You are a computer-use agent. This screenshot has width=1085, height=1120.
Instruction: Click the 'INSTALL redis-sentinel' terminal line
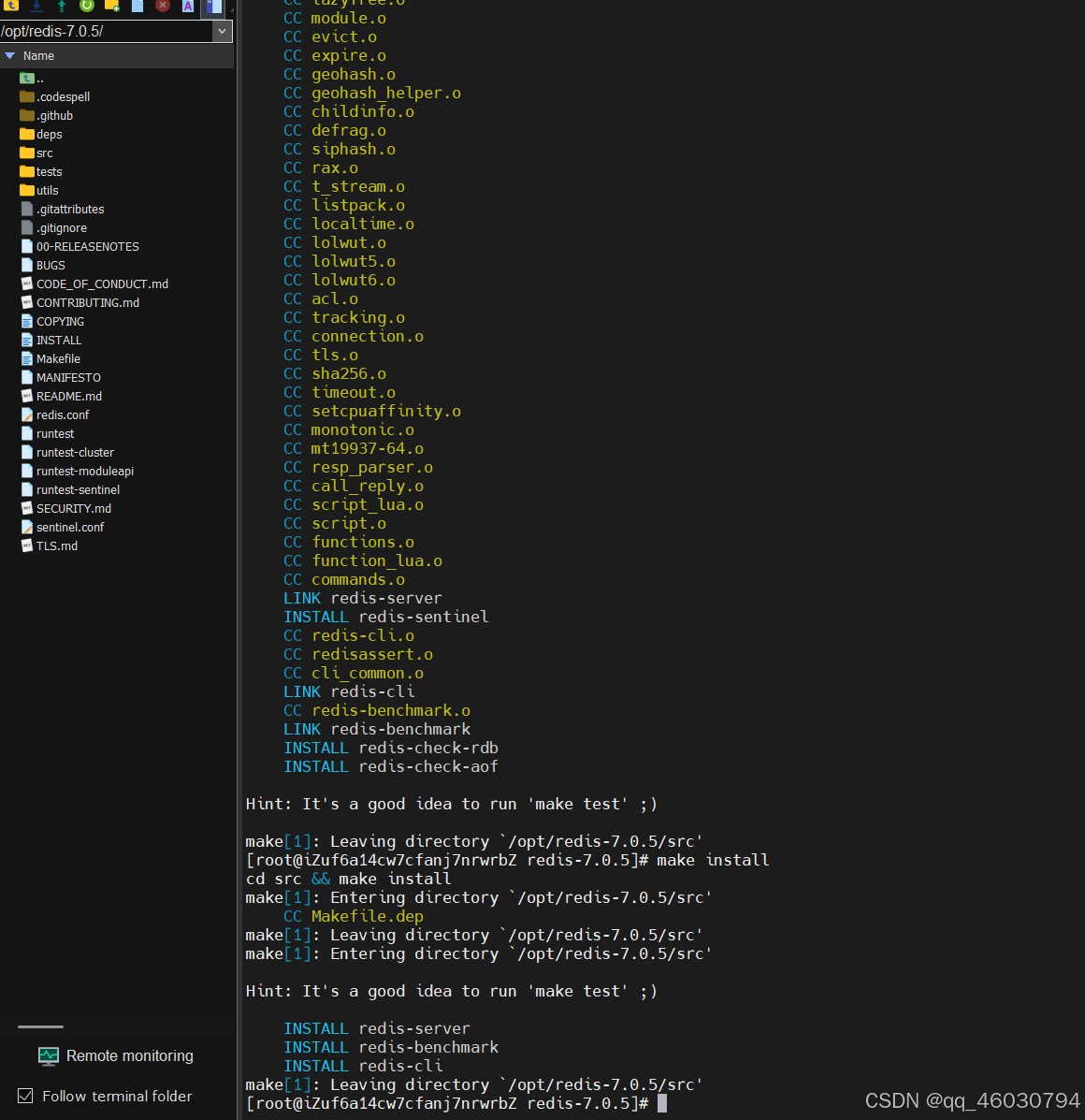pyautogui.click(x=386, y=617)
